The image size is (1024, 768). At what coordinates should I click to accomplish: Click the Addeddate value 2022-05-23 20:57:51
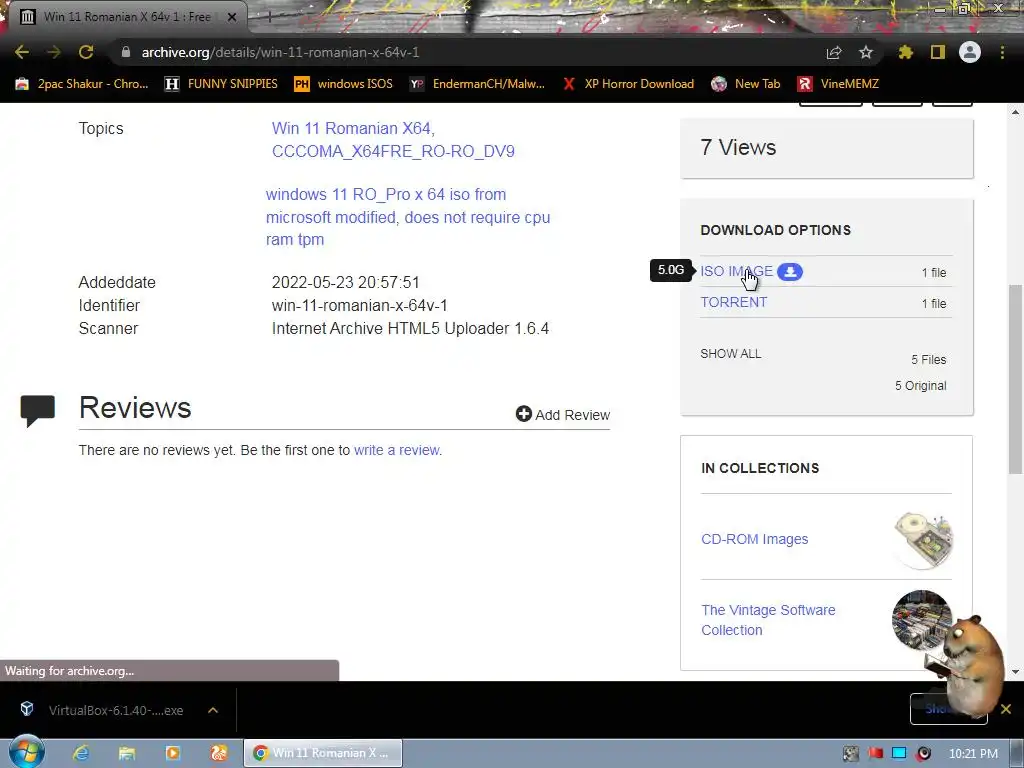click(x=345, y=282)
